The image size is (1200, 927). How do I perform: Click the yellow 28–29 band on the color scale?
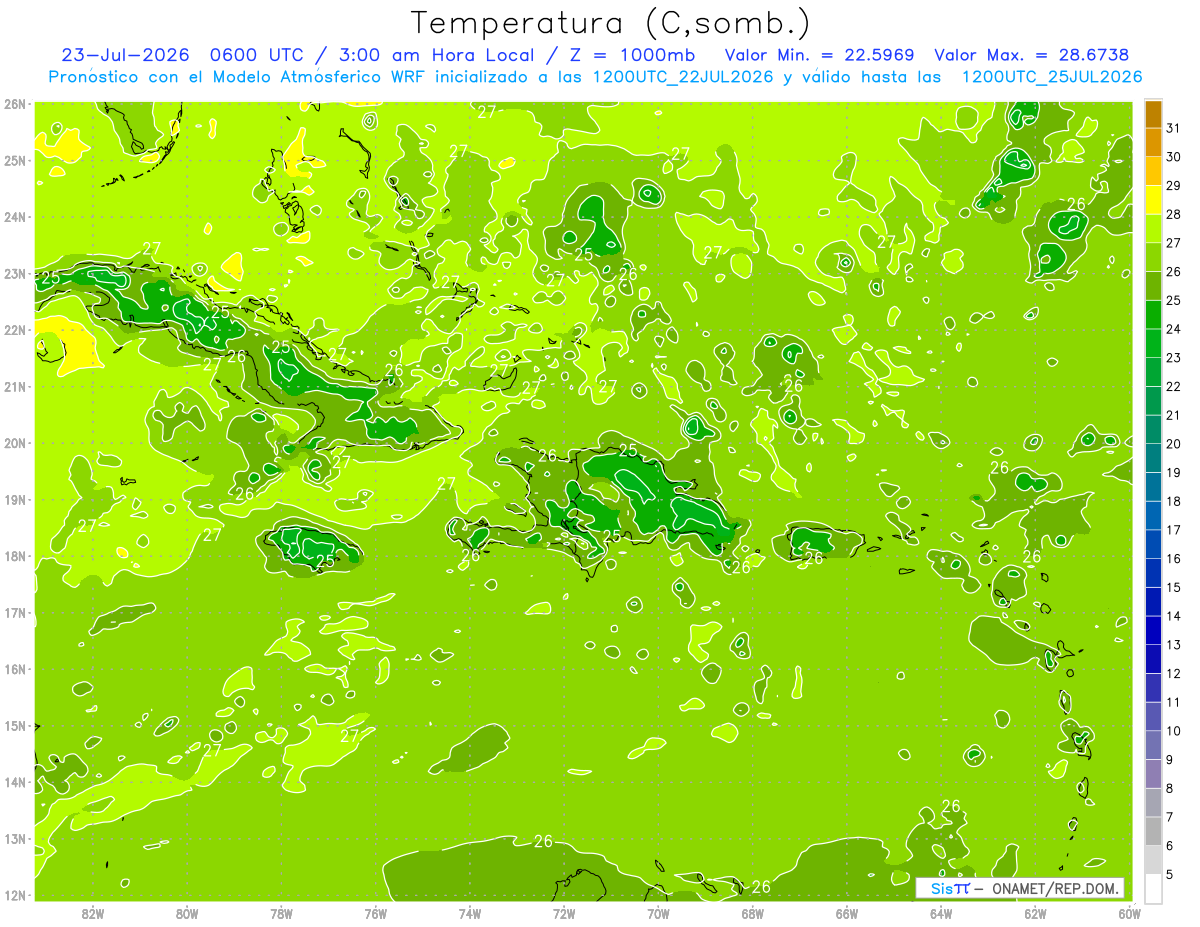tap(1153, 200)
